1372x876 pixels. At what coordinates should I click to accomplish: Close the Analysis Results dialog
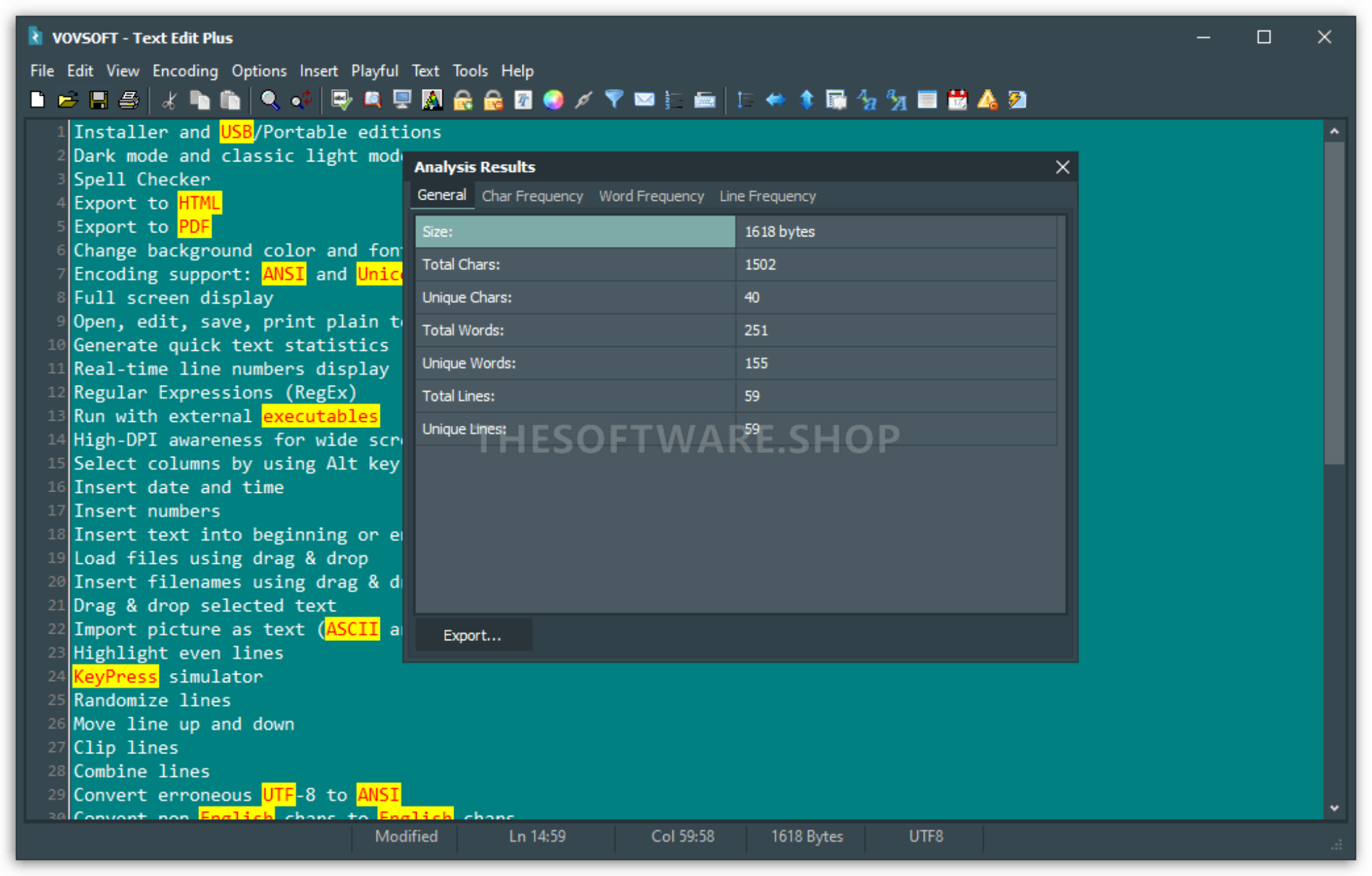[1062, 167]
